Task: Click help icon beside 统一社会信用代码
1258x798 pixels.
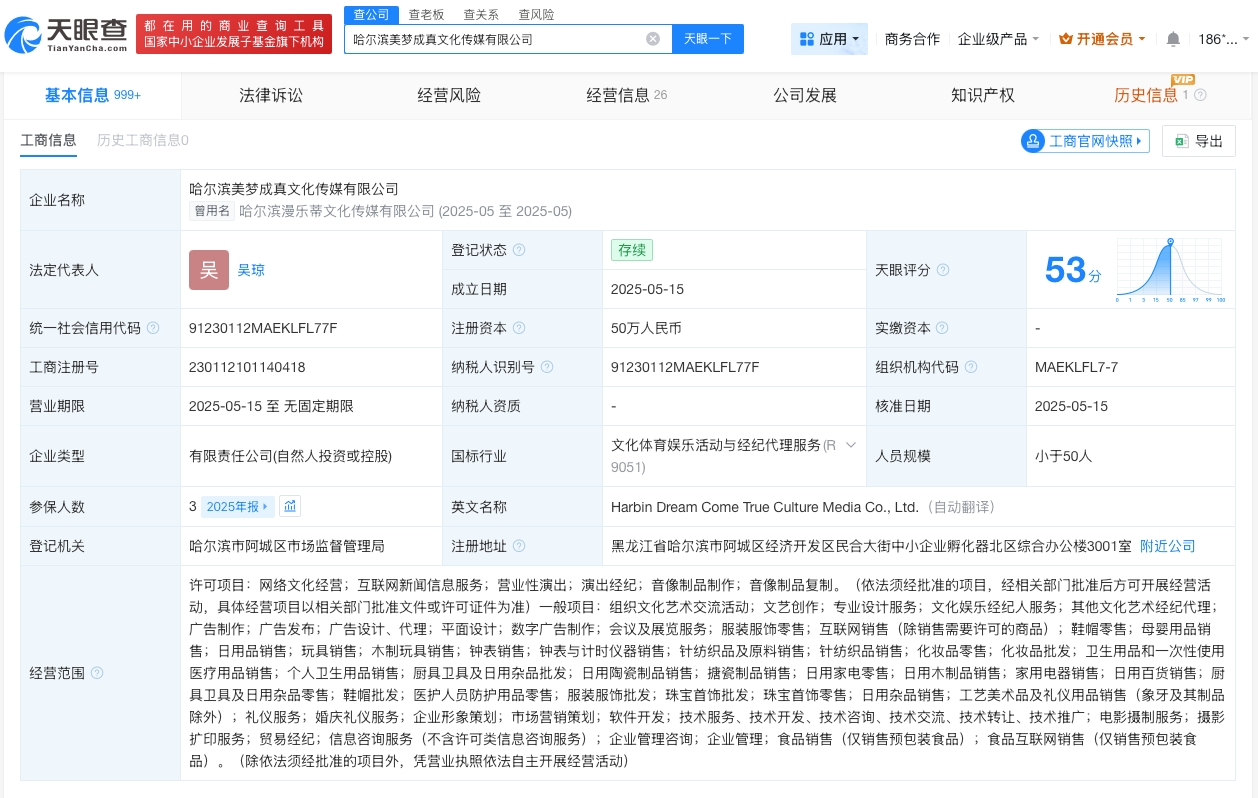Action: coord(152,328)
